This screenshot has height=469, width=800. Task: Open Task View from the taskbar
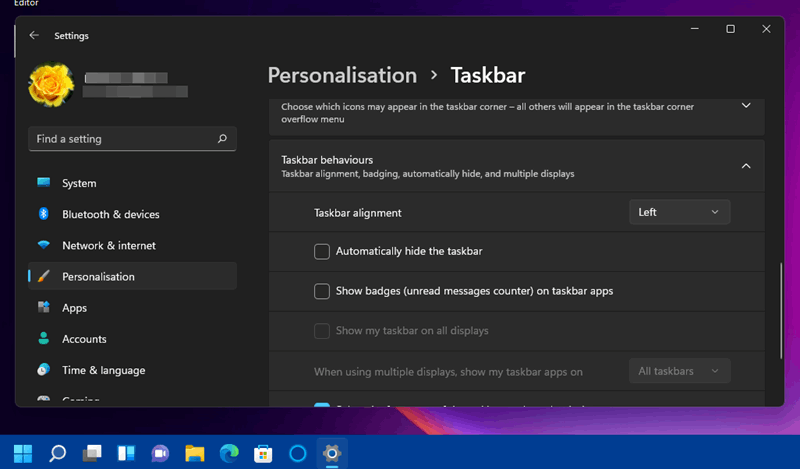(92, 453)
